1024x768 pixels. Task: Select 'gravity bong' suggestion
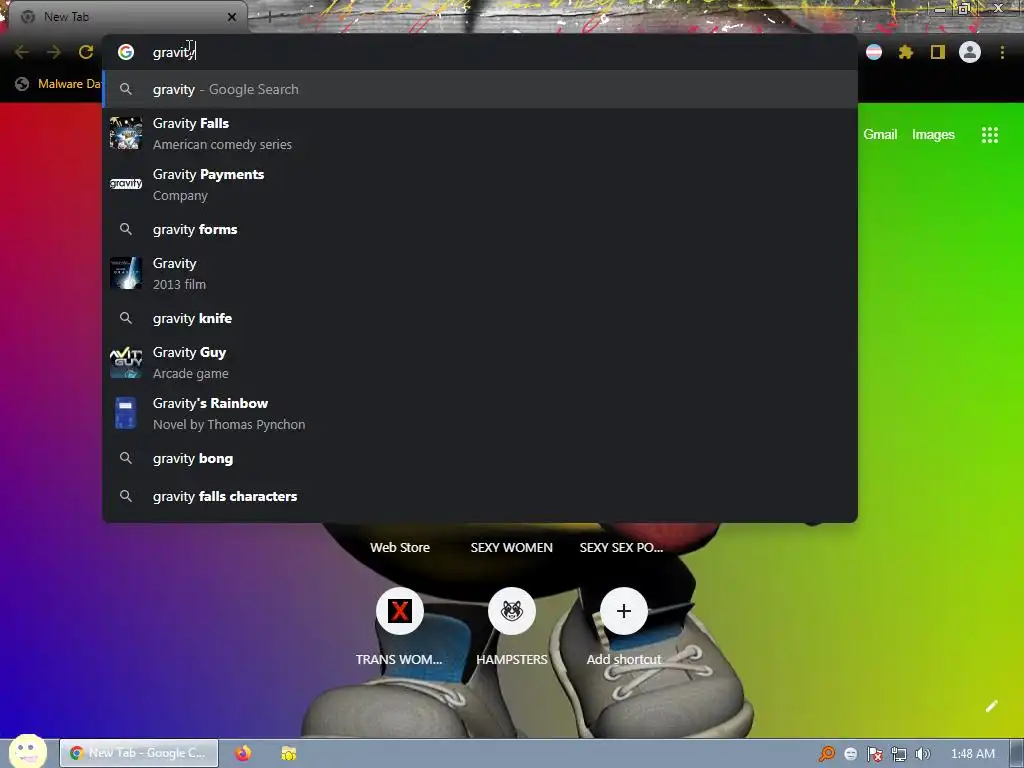coord(479,458)
